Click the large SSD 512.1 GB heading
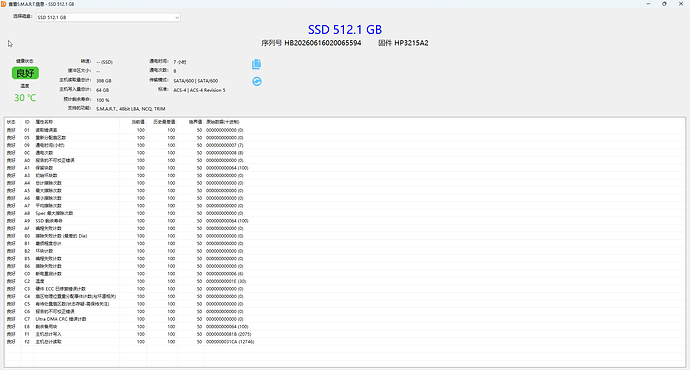690x370 pixels. (345, 29)
